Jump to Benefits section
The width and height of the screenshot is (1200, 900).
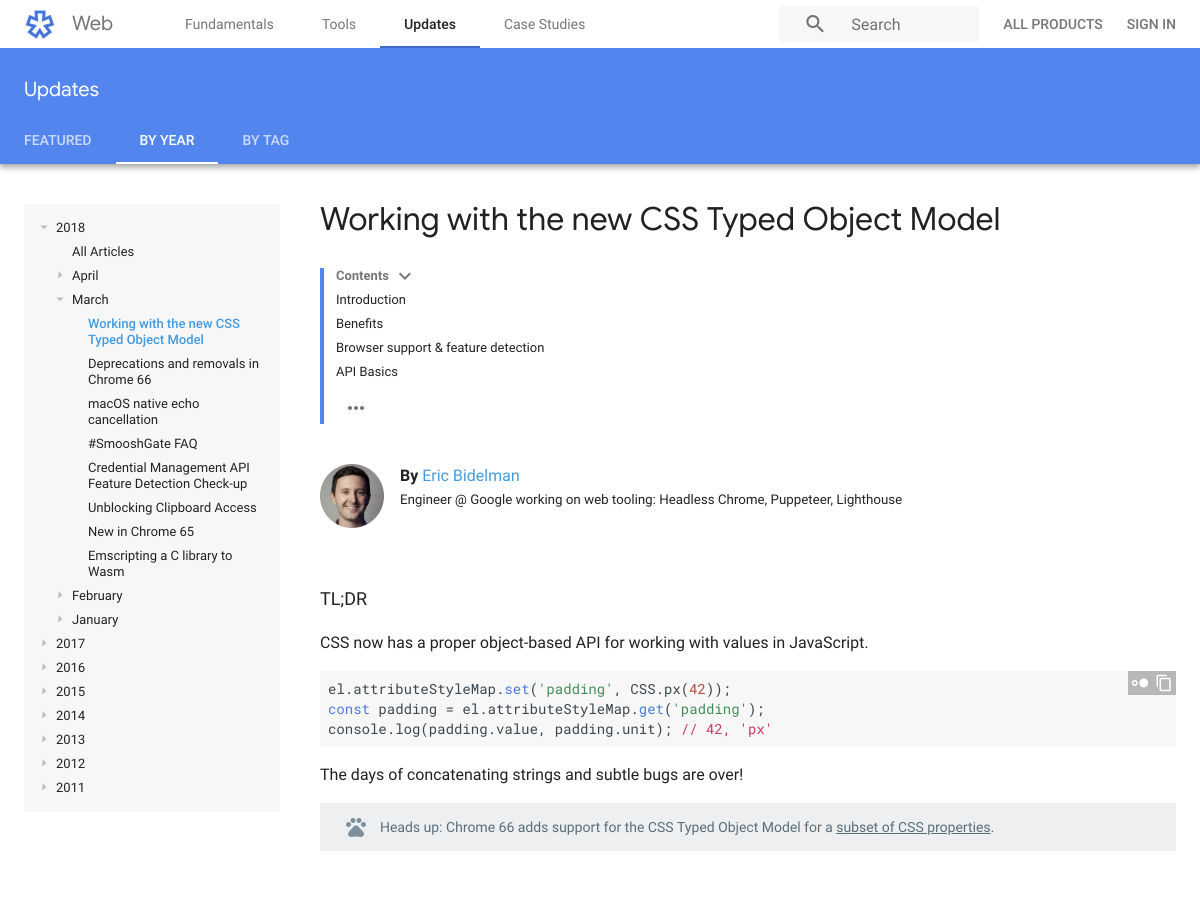point(360,323)
